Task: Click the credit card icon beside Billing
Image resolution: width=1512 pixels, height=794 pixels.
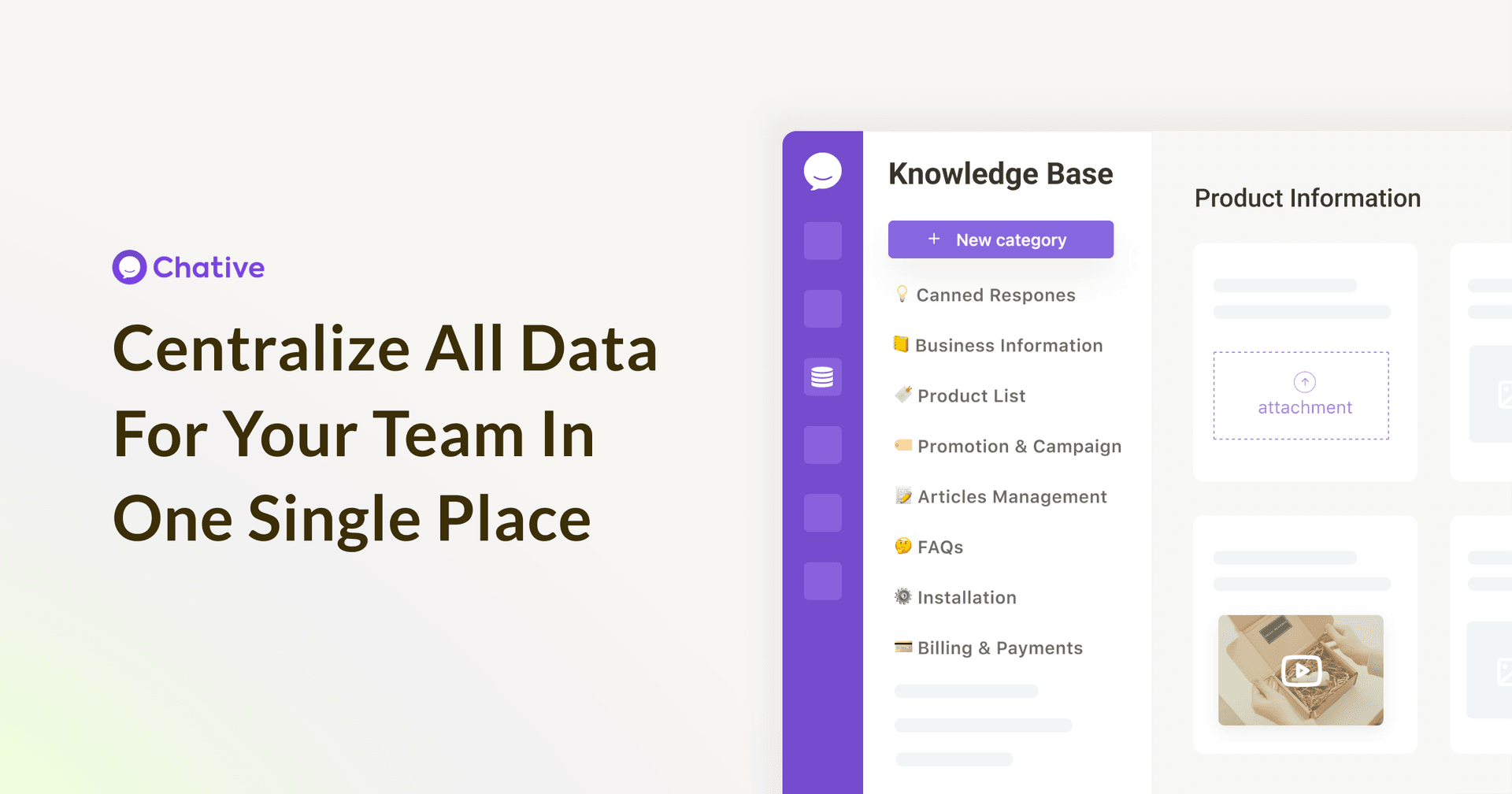Action: pyautogui.click(x=903, y=647)
